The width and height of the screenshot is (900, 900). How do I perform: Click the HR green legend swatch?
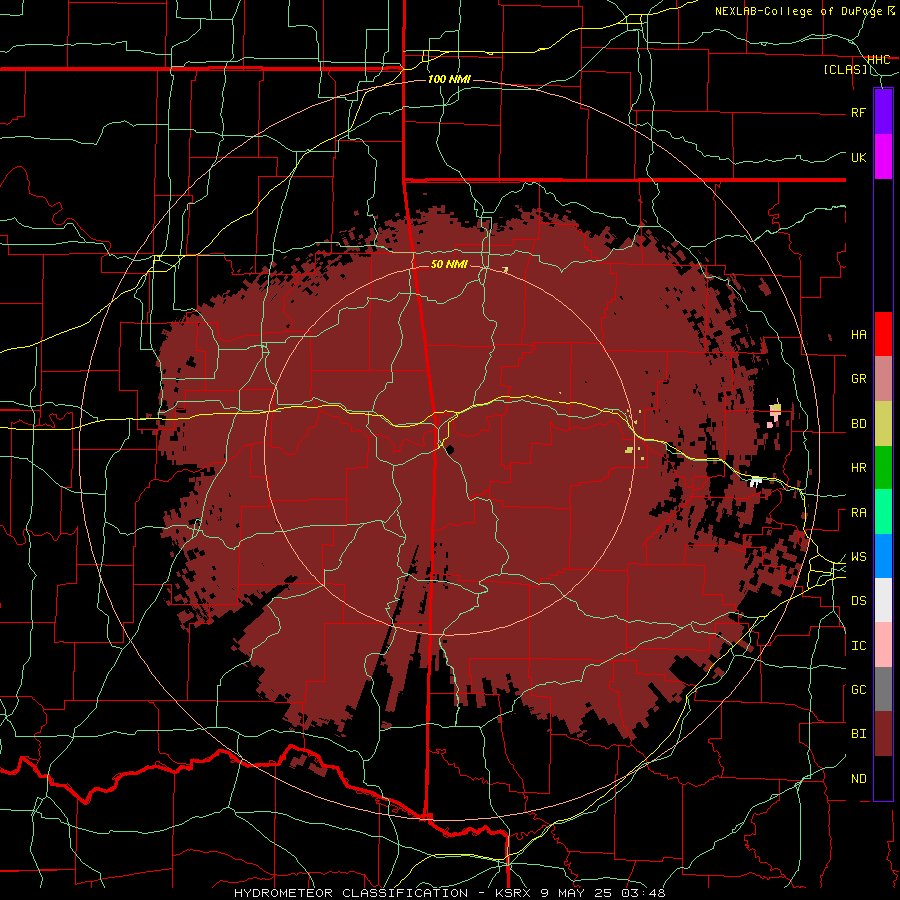[883, 468]
